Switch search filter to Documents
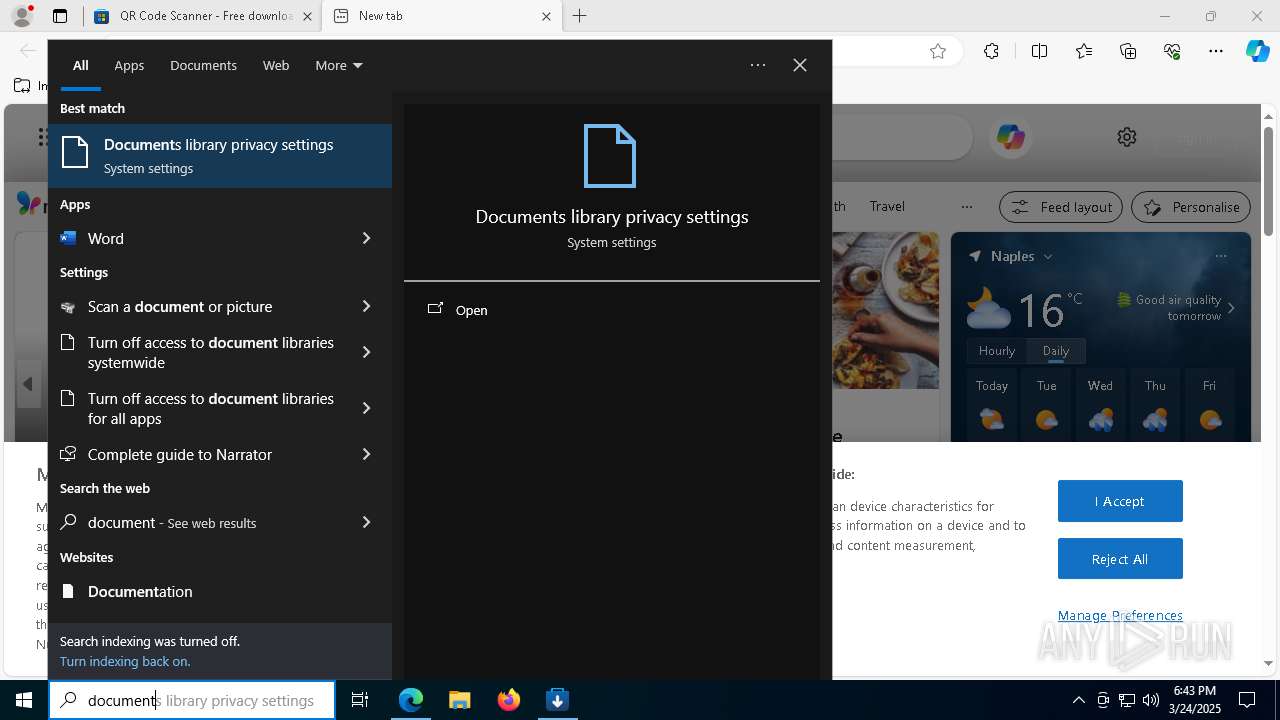Image resolution: width=1280 pixels, height=720 pixels. coord(203,65)
